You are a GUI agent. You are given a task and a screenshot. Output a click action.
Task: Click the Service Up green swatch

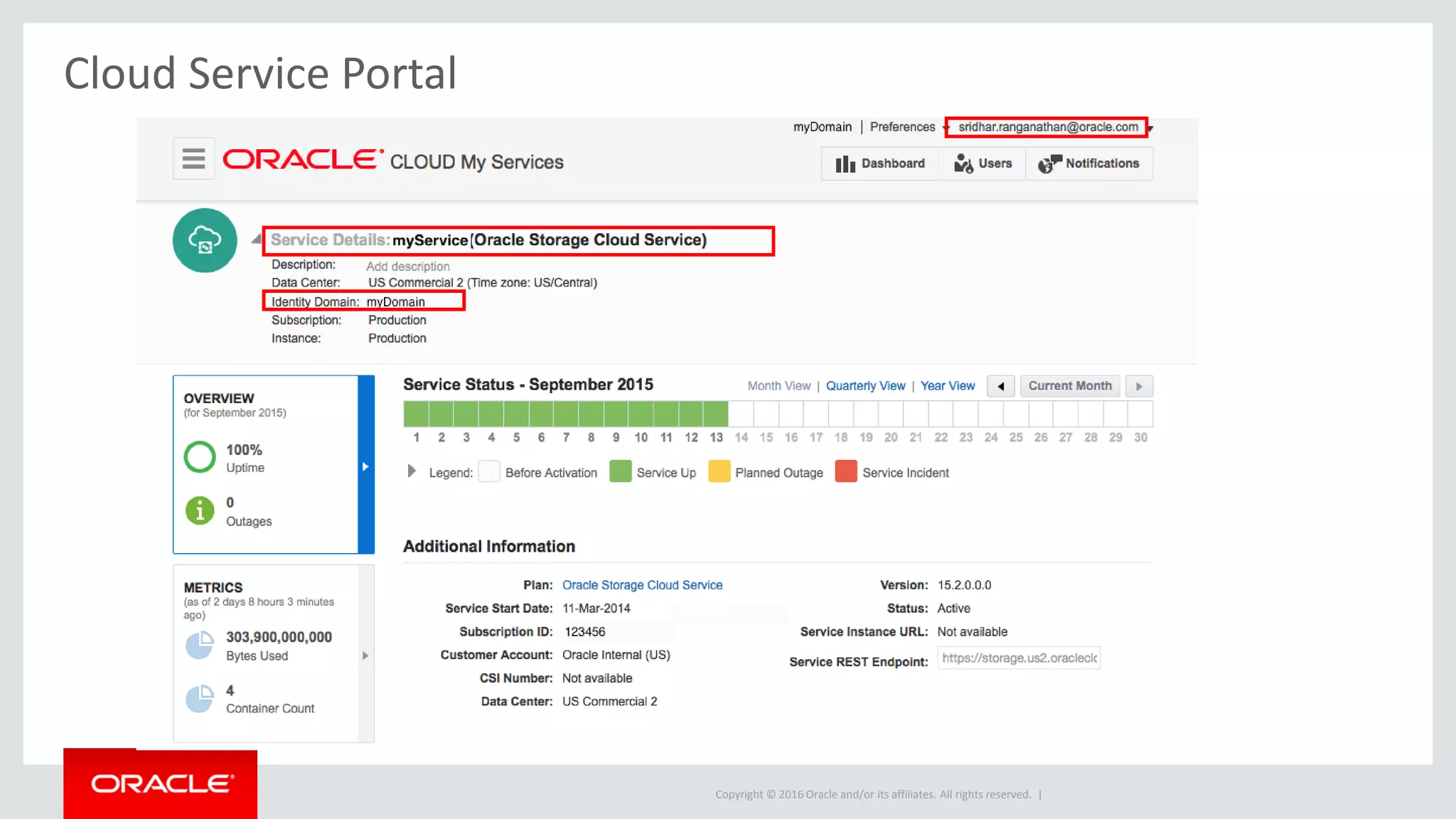[620, 471]
